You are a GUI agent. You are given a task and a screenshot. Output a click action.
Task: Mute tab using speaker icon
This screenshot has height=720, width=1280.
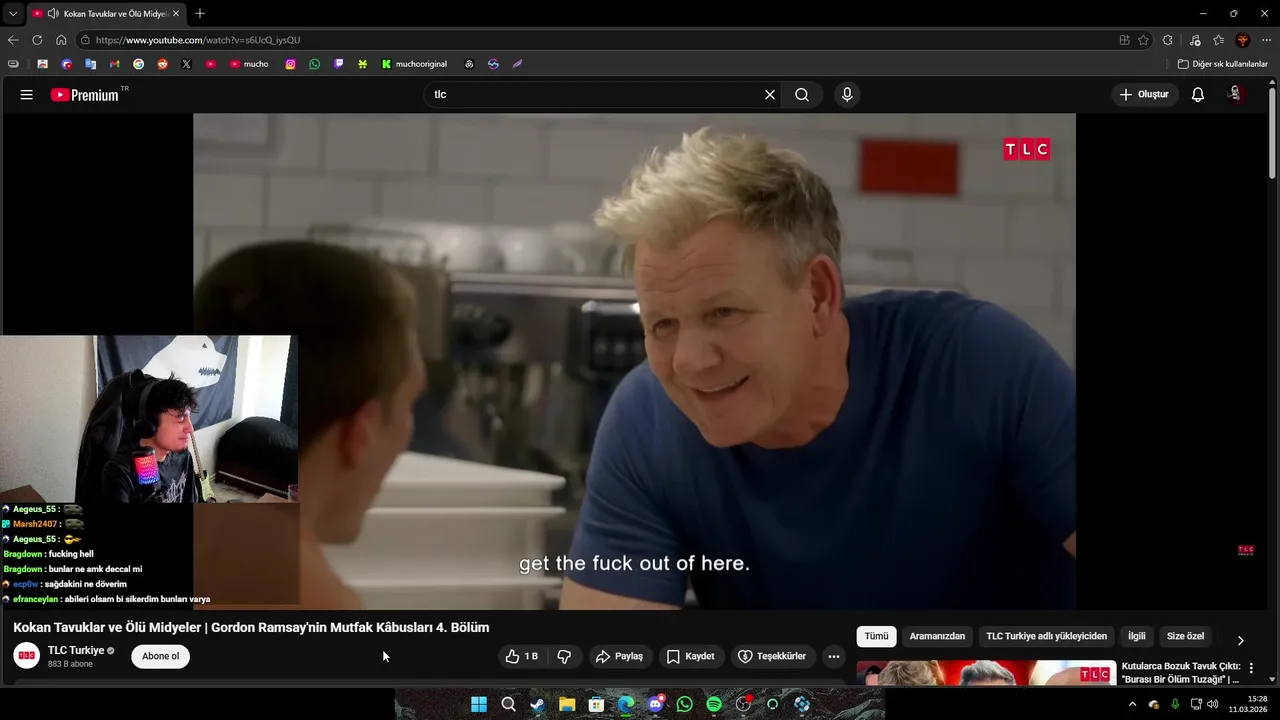coord(53,14)
